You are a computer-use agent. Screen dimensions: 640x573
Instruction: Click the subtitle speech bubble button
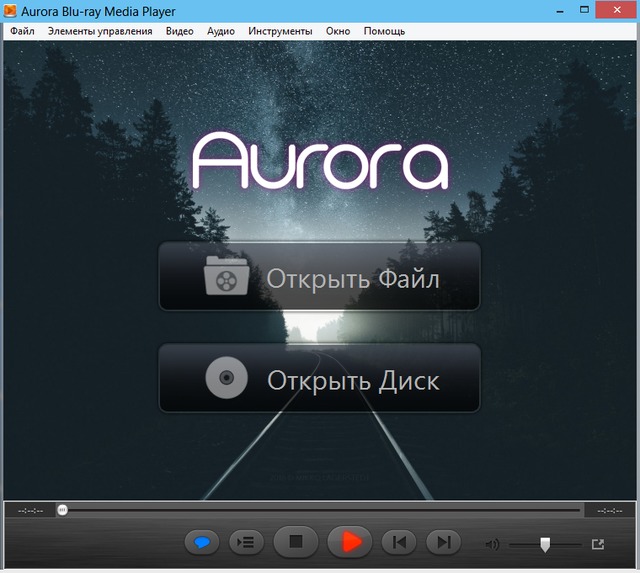click(x=202, y=542)
